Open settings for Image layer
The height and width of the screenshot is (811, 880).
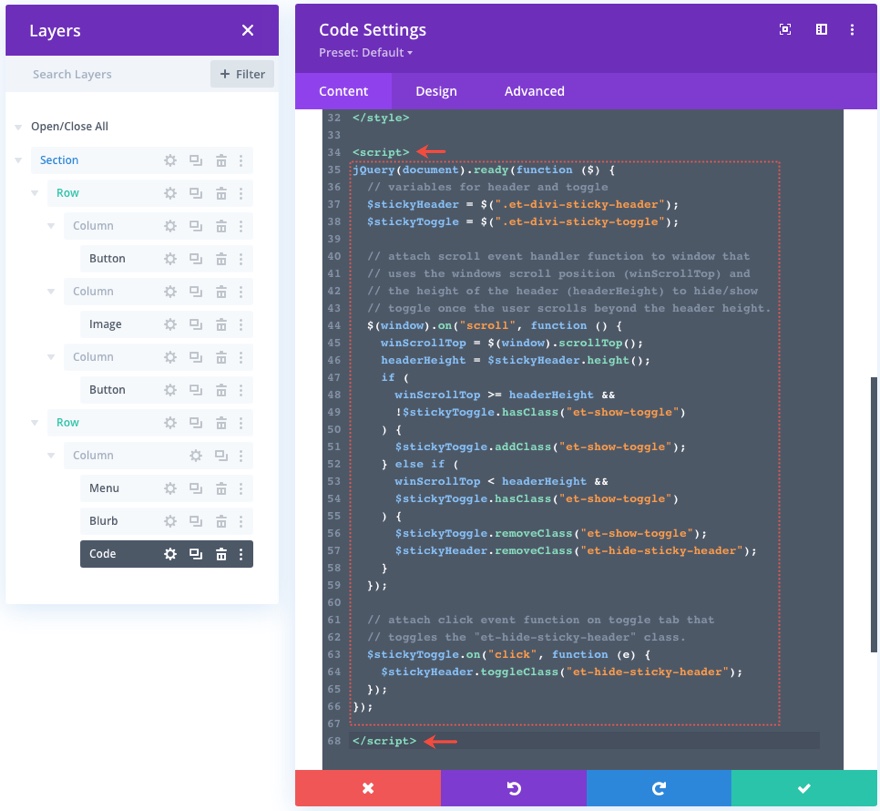[170, 324]
